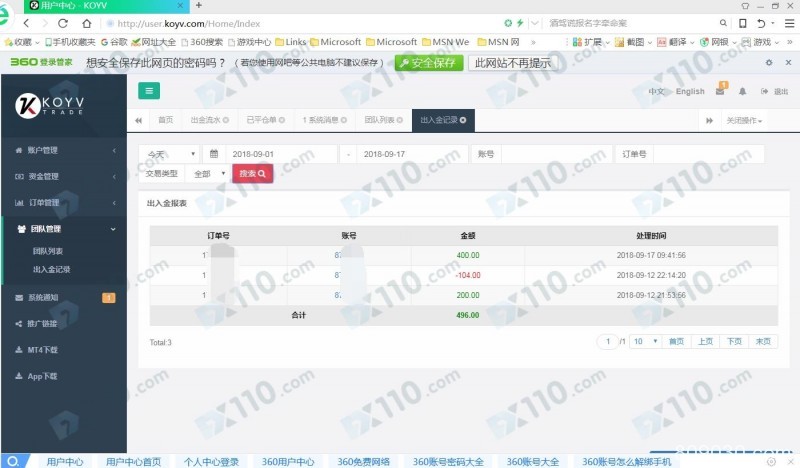This screenshot has height=468, width=800.
Task: Switch language to English
Action: pyautogui.click(x=690, y=91)
